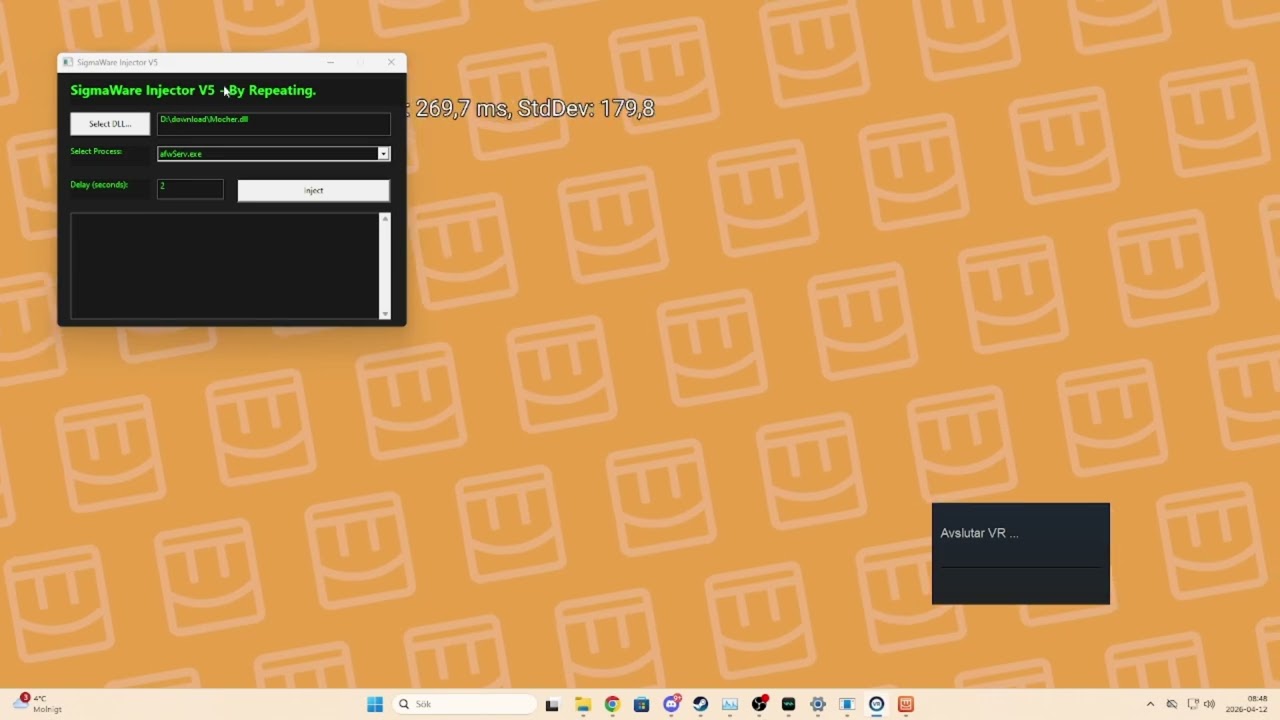Viewport: 1280px width, 720px height.
Task: Click the Inject button
Action: pyautogui.click(x=313, y=190)
